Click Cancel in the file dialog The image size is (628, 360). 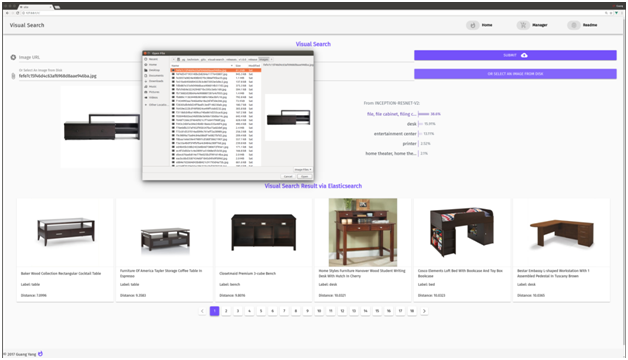point(288,176)
